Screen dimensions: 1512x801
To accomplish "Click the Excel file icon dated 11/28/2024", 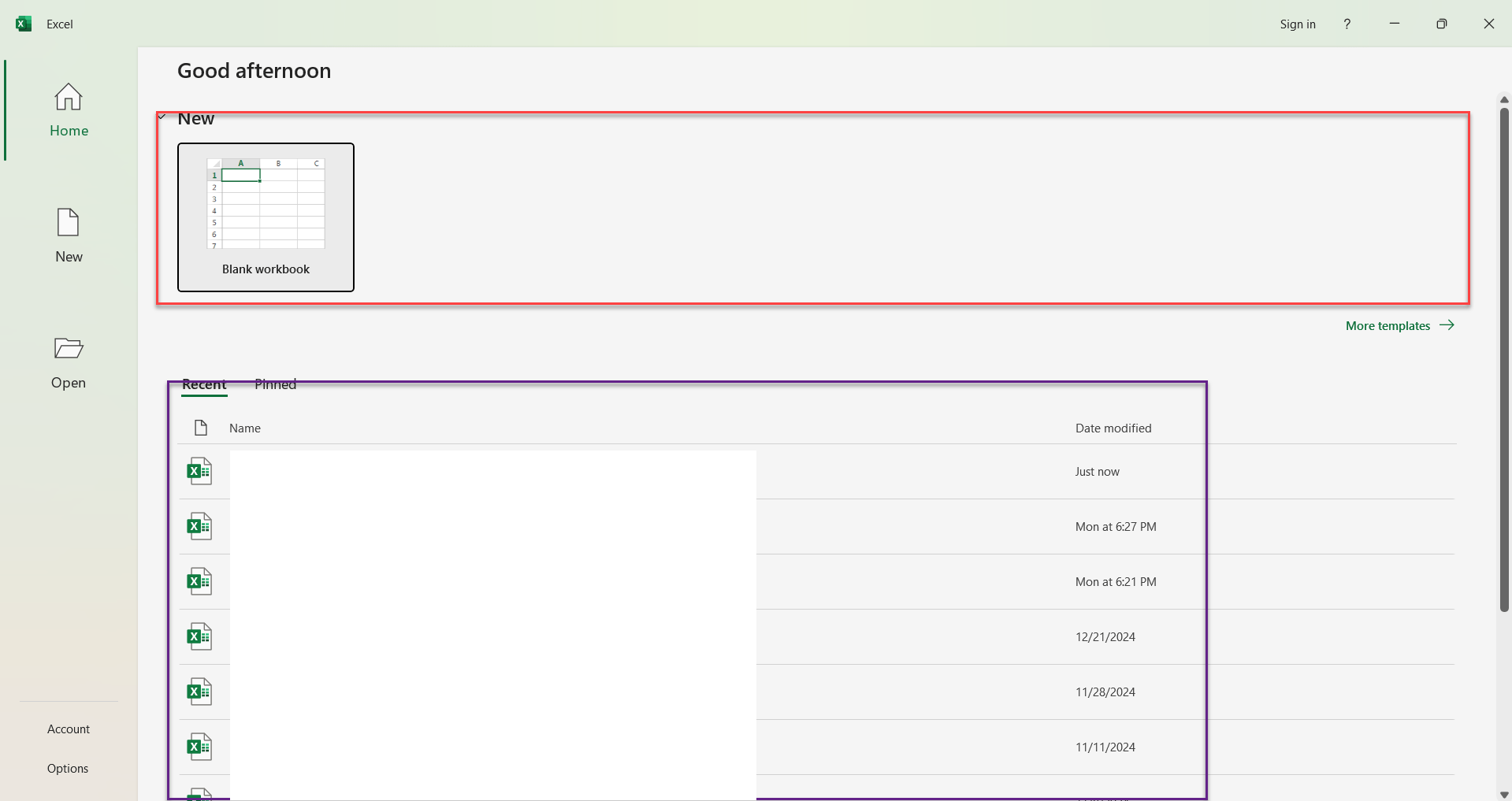I will click(x=199, y=692).
